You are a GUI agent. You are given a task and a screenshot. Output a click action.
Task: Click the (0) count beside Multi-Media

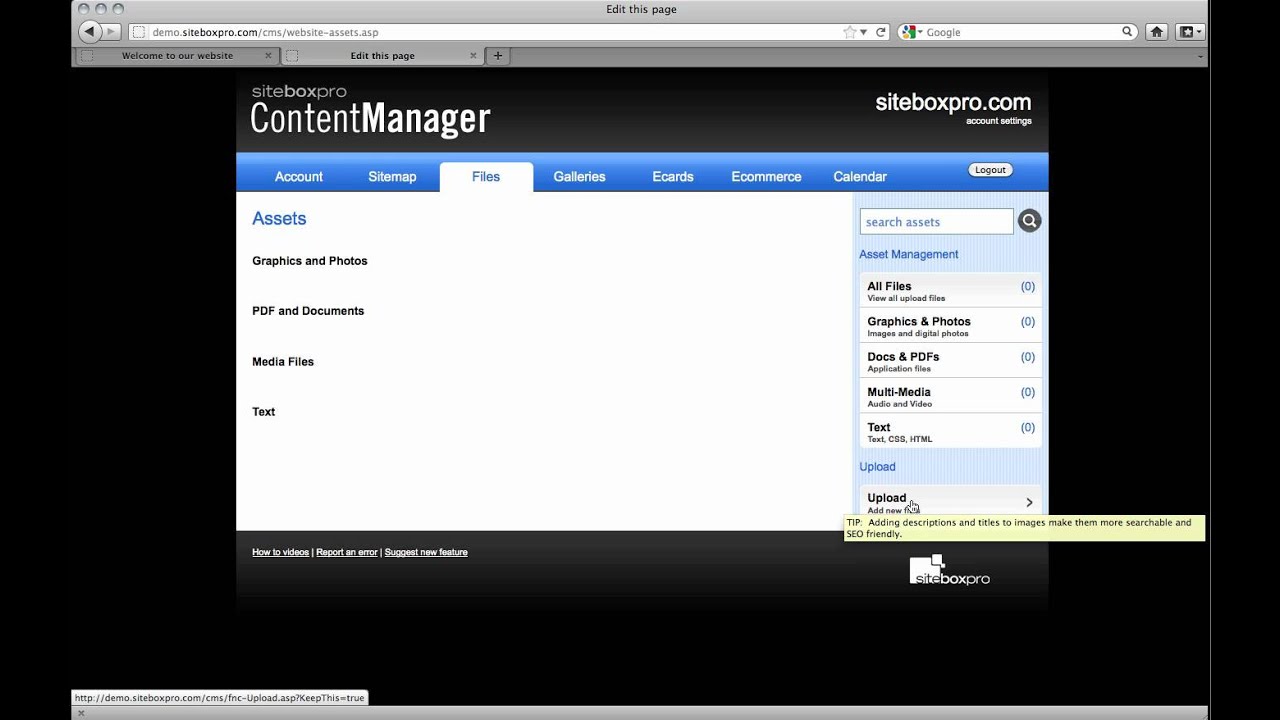pos(1028,392)
